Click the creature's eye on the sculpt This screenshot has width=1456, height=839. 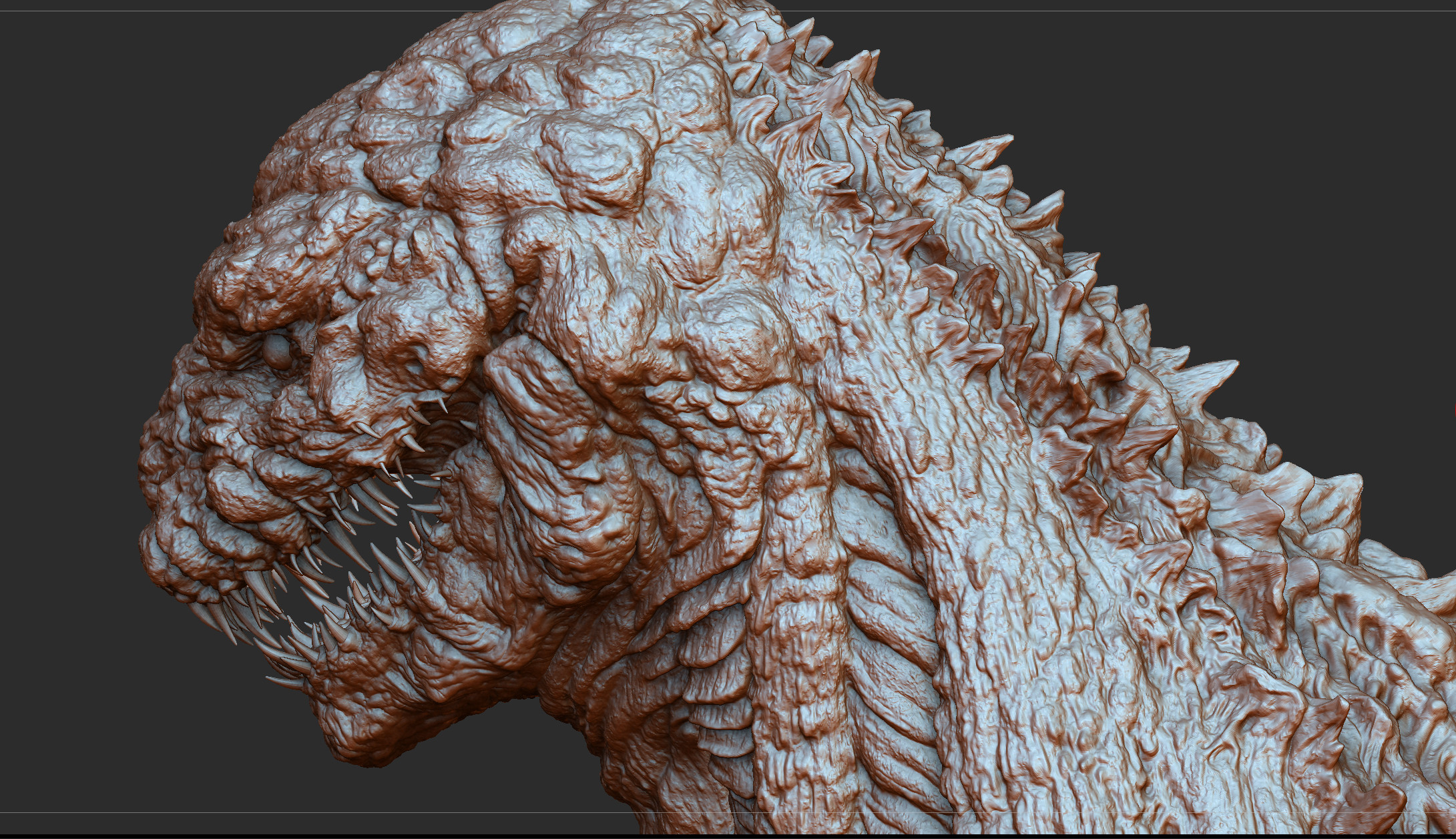click(277, 352)
